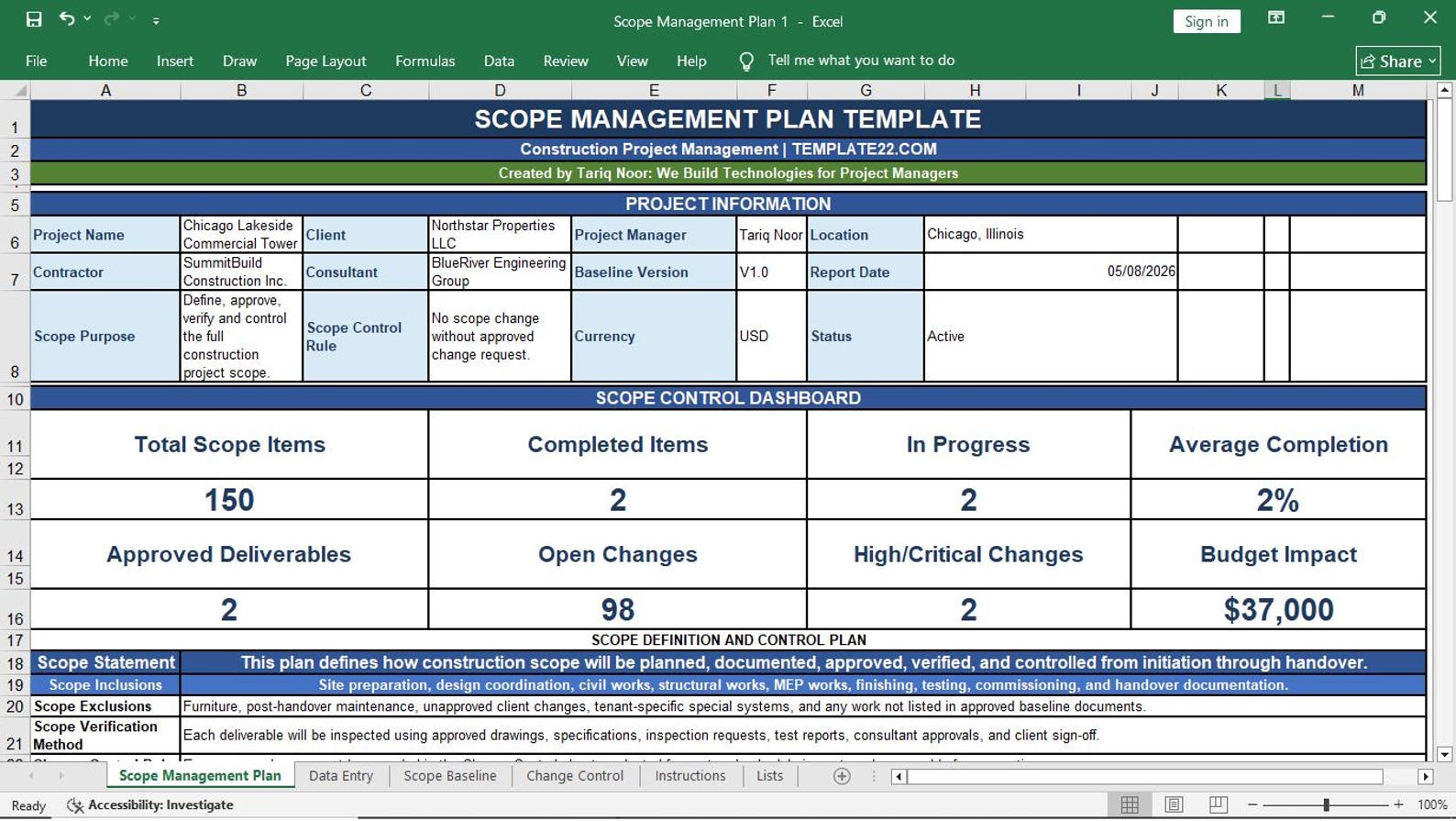The image size is (1456, 821).
Task: Click the Sign in button
Action: click(x=1206, y=21)
